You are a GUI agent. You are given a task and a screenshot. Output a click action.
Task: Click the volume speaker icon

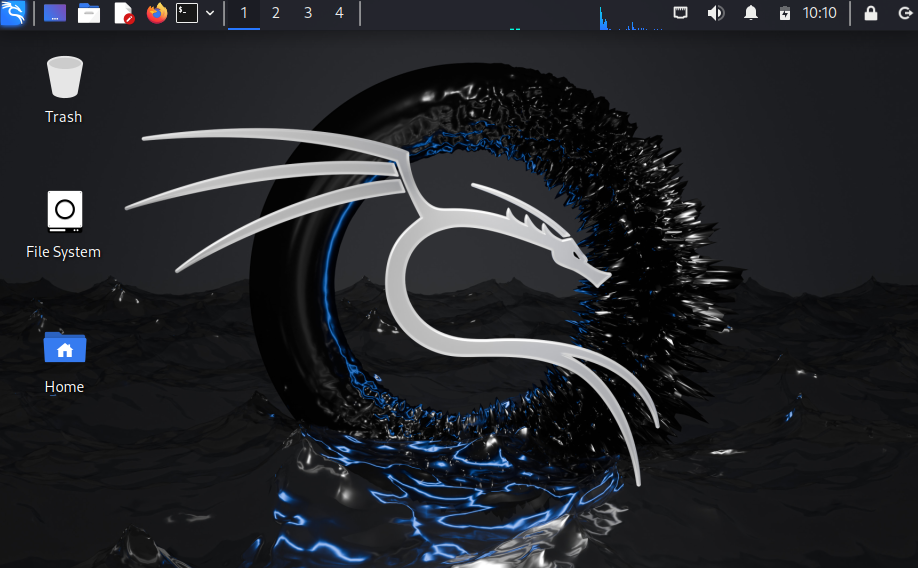pyautogui.click(x=715, y=13)
